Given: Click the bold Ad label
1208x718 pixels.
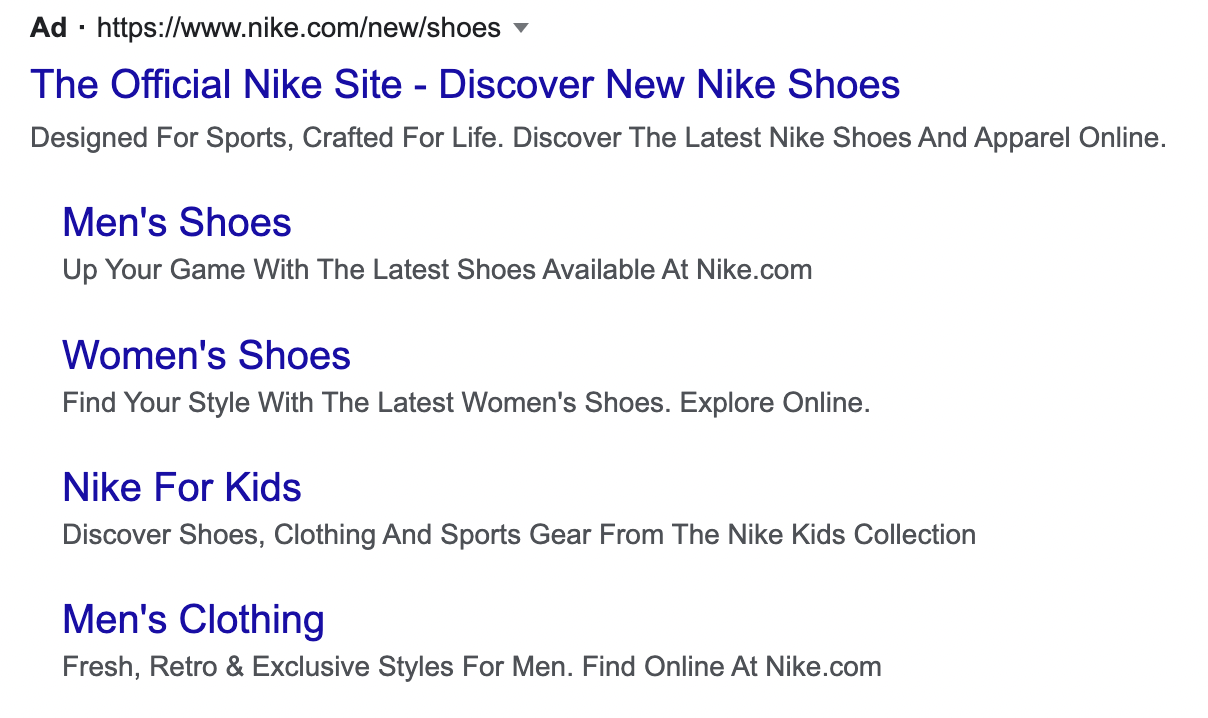Looking at the screenshot, I should pos(48,27).
